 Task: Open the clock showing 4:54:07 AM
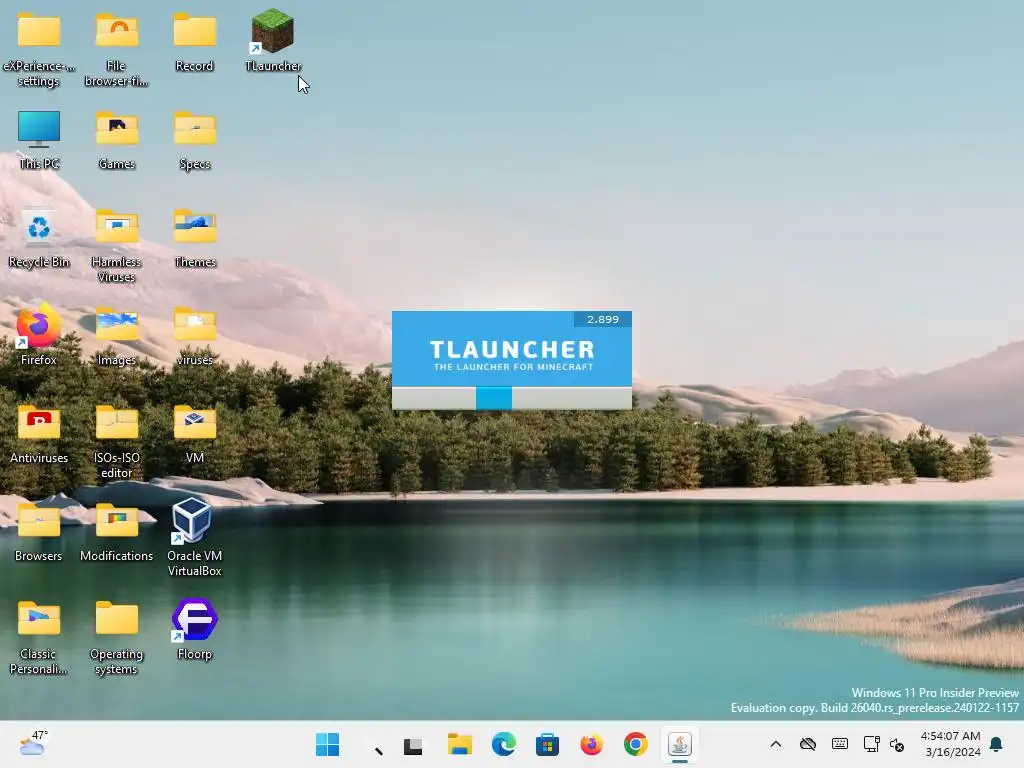pyautogui.click(x=950, y=744)
